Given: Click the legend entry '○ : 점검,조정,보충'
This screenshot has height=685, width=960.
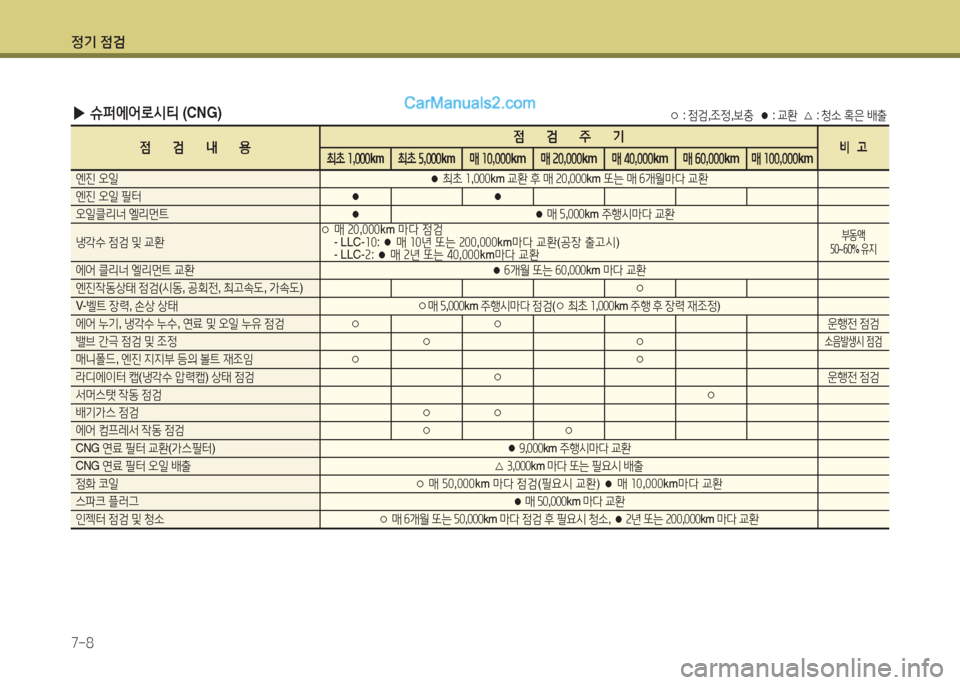Looking at the screenshot, I should click(711, 115).
